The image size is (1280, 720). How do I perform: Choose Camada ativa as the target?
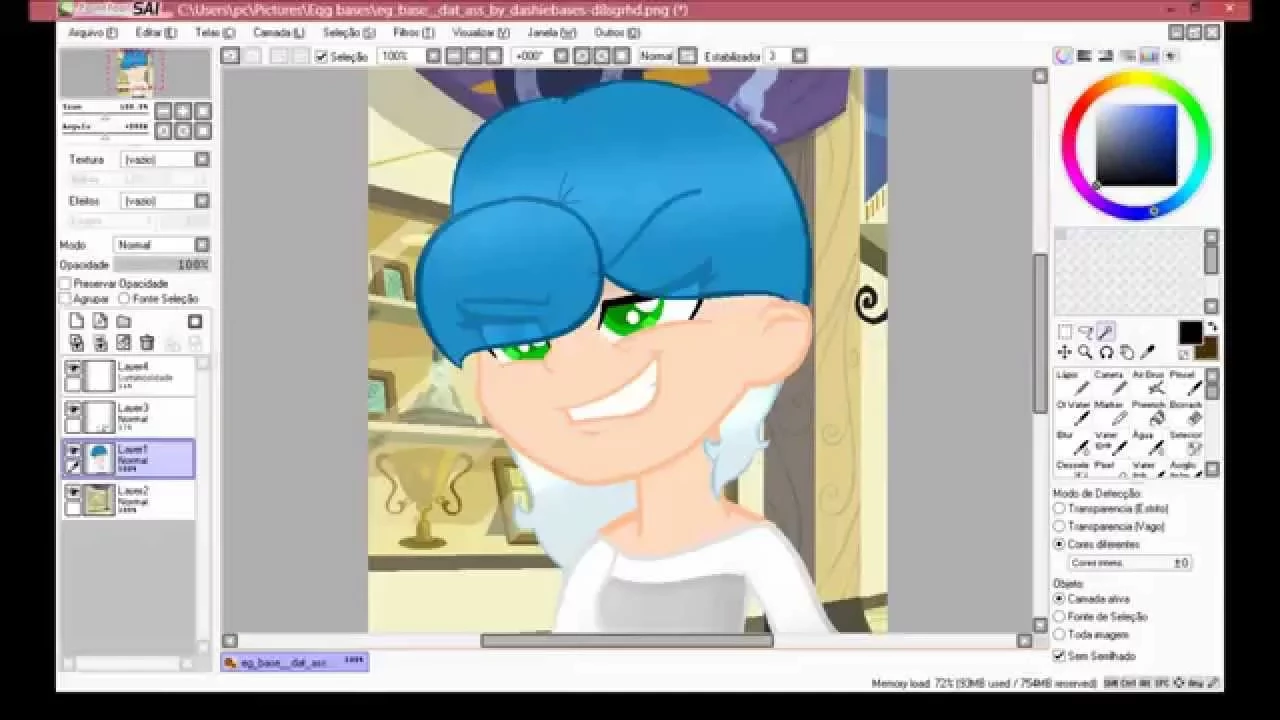coord(1059,598)
